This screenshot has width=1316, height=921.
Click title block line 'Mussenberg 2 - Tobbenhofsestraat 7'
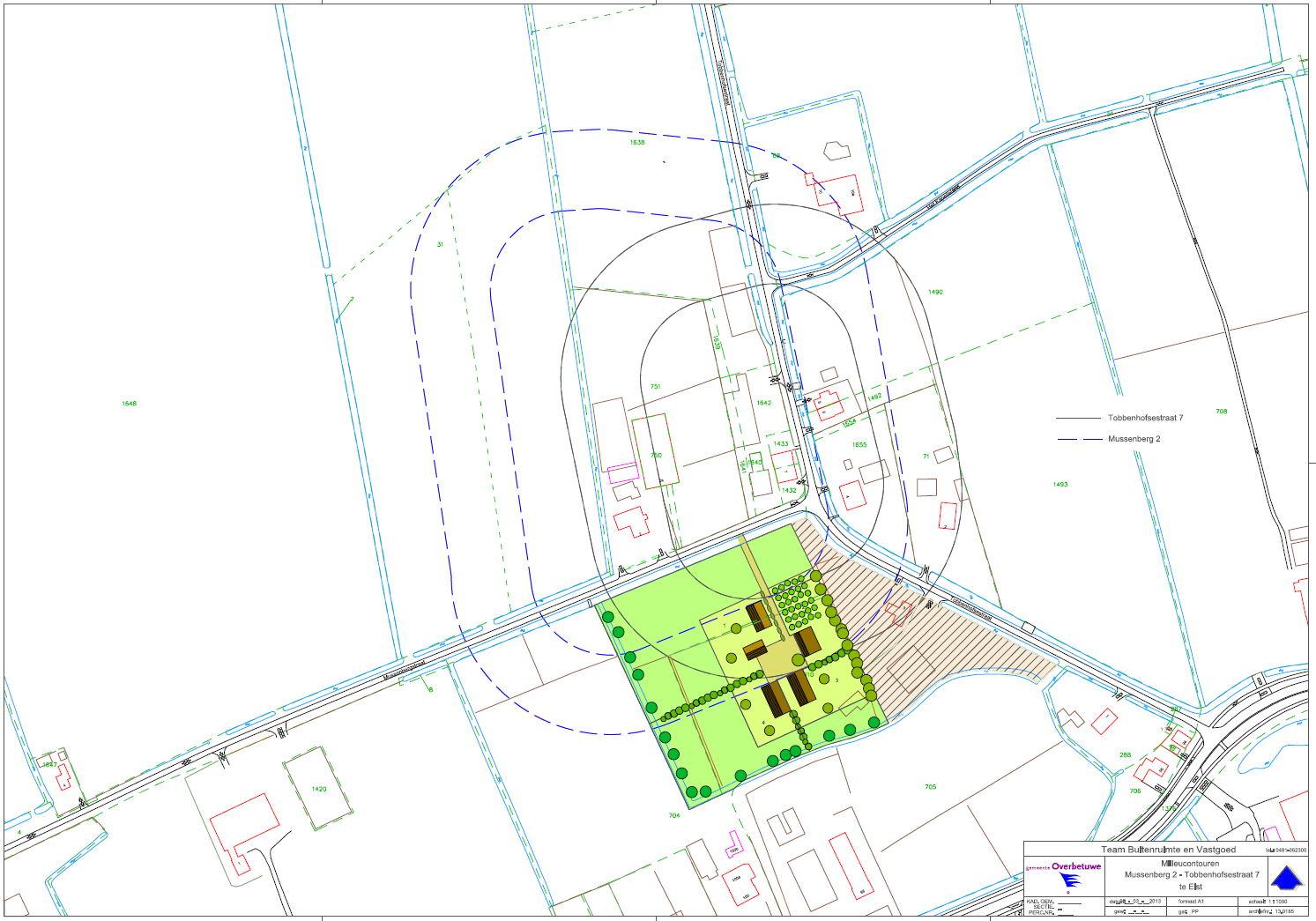(x=1192, y=875)
